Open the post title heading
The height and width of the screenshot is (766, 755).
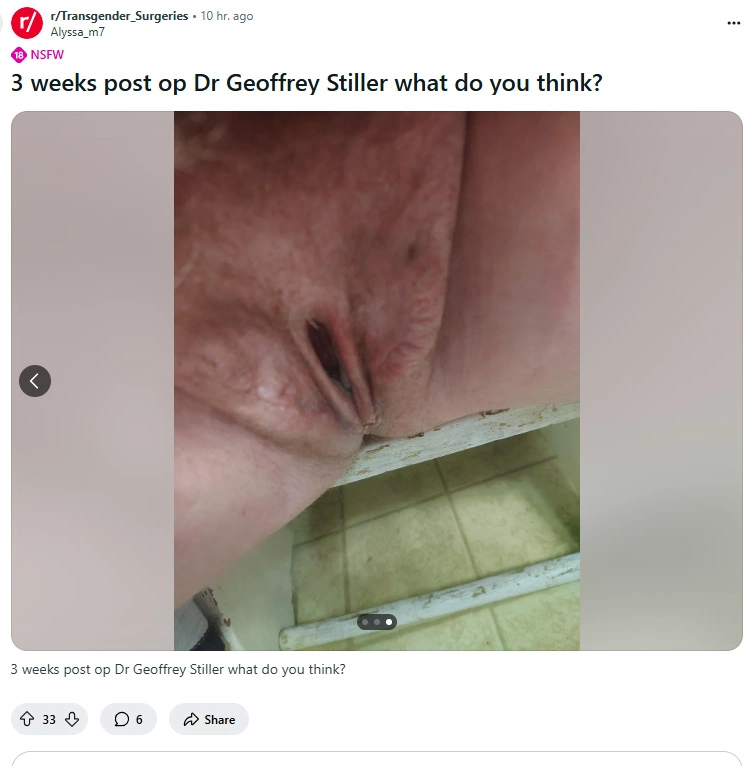pyautogui.click(x=306, y=83)
